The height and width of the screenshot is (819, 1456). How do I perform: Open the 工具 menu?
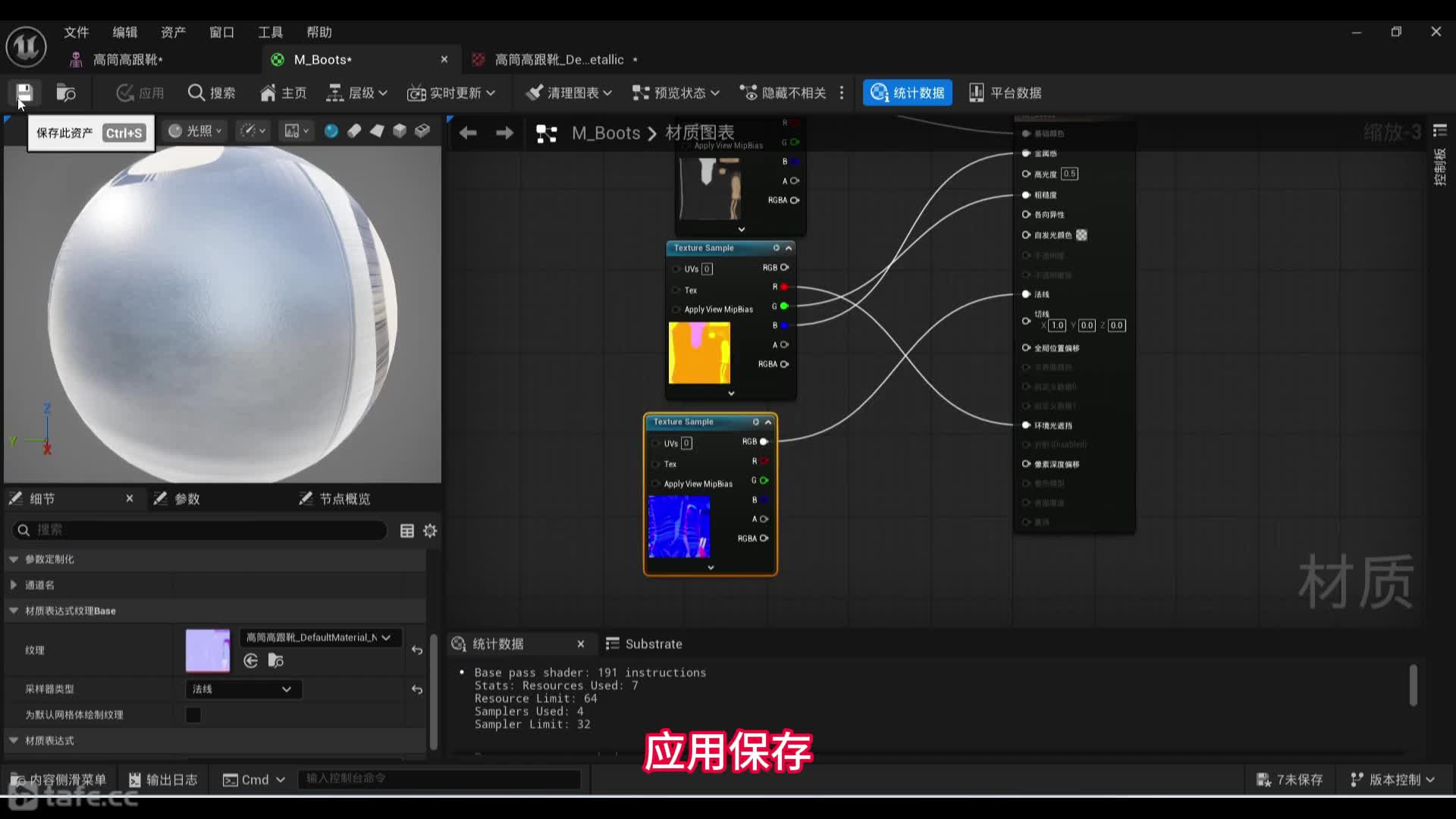click(x=270, y=32)
